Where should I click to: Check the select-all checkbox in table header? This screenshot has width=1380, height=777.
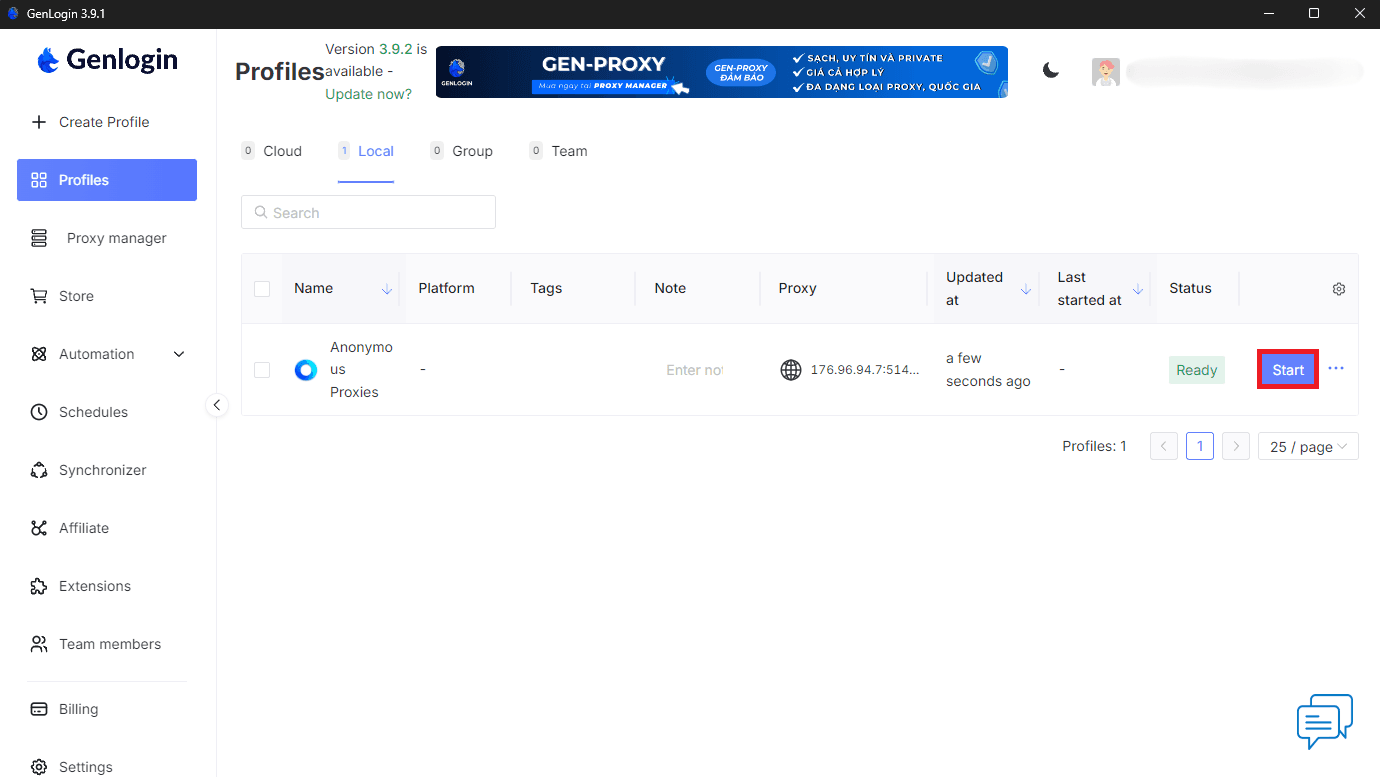click(262, 287)
